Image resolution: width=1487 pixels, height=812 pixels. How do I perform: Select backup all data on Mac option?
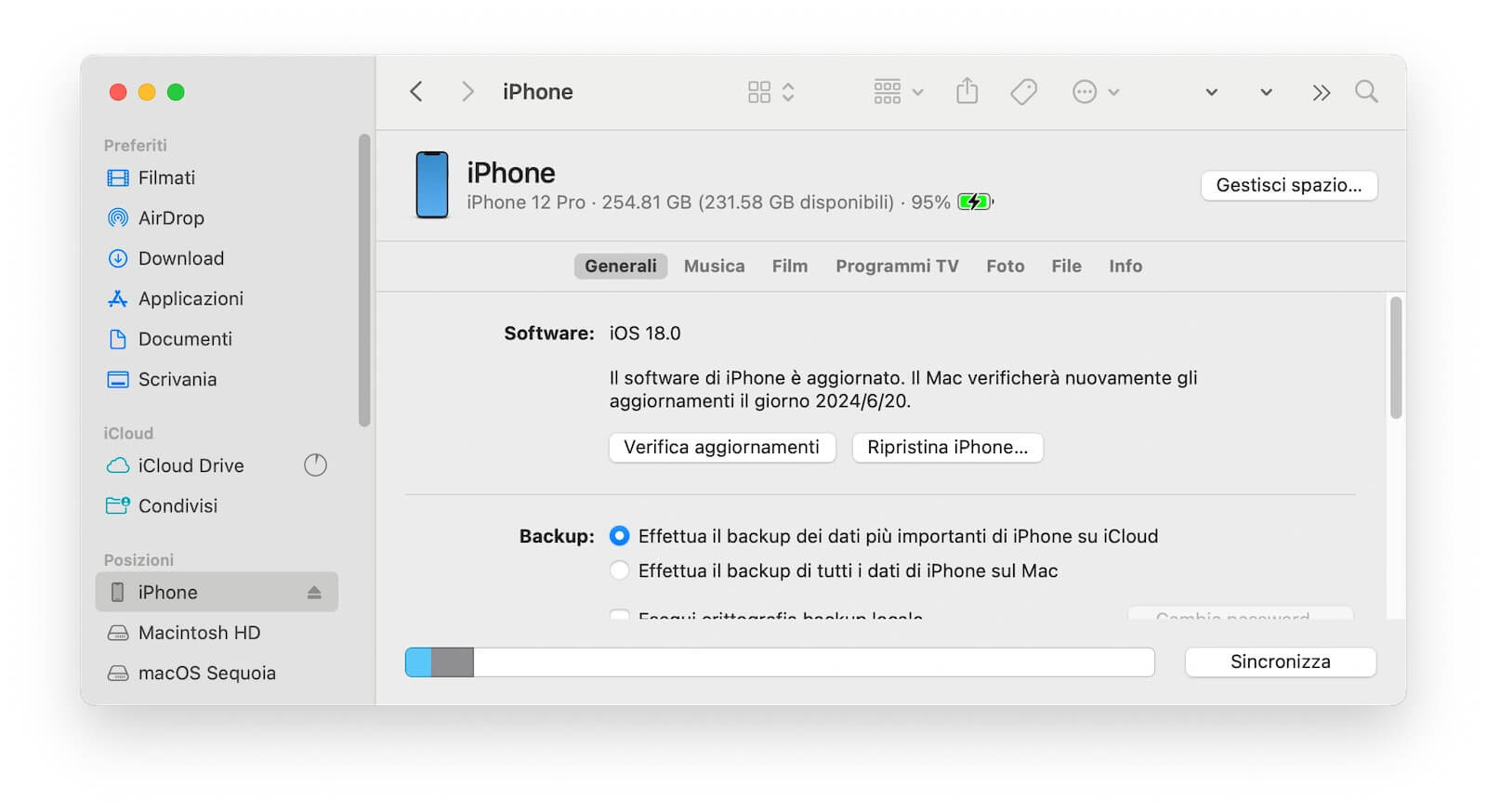pos(619,570)
